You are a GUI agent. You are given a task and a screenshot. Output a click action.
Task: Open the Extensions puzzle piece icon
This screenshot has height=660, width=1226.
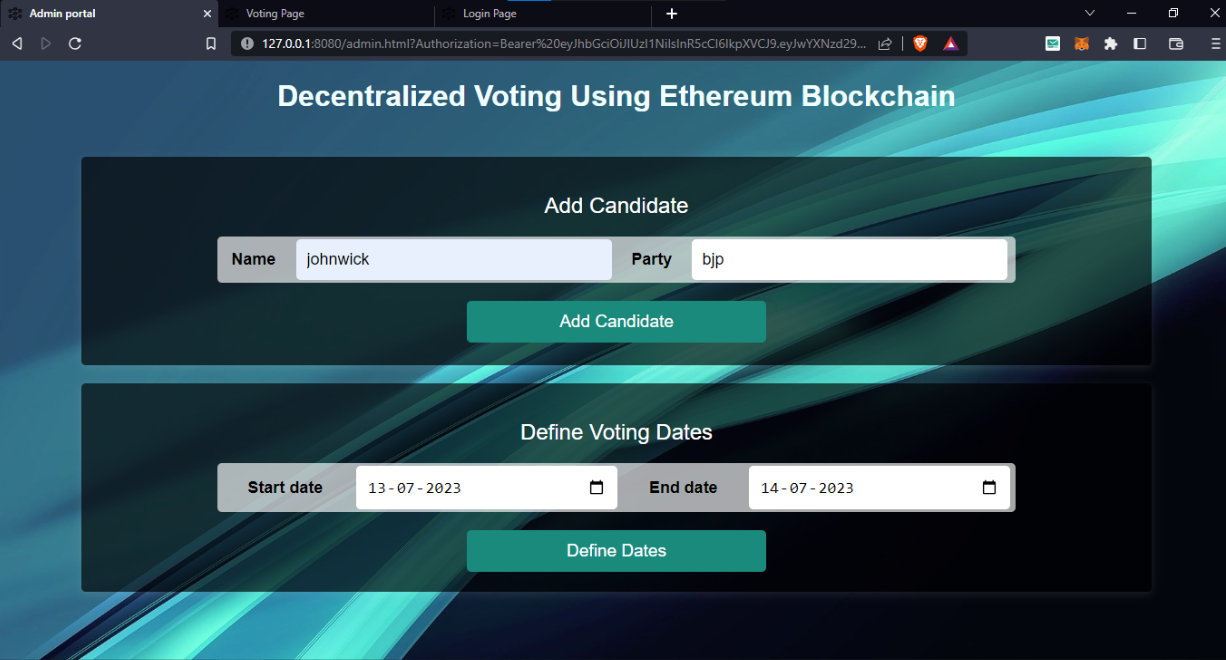click(1110, 44)
